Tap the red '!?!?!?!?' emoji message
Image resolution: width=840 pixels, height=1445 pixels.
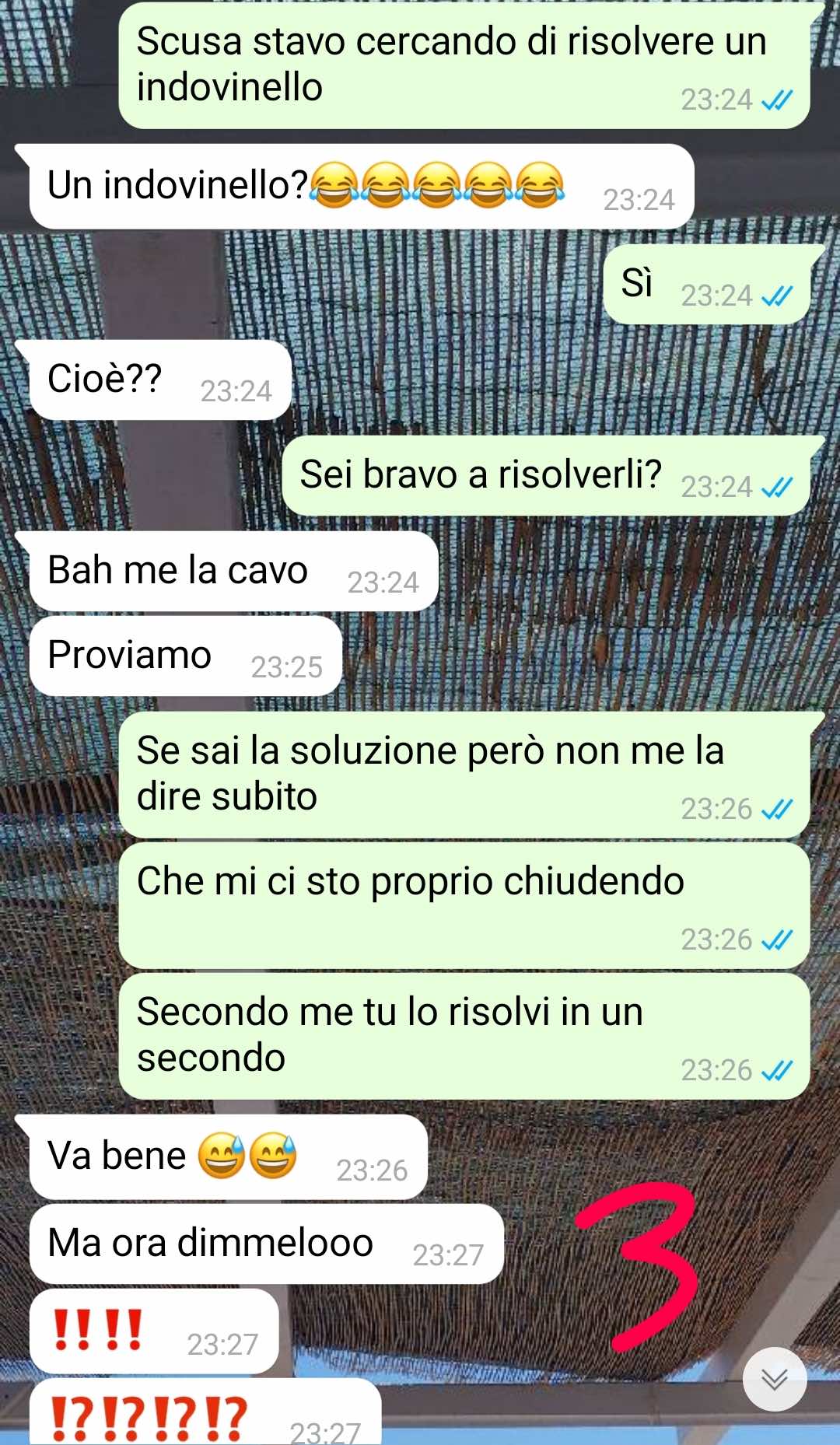(x=205, y=1413)
